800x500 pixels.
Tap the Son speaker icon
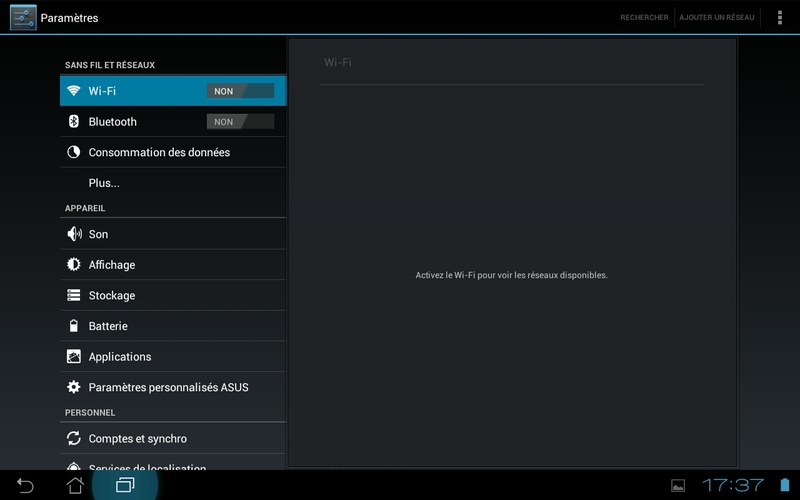click(x=74, y=234)
